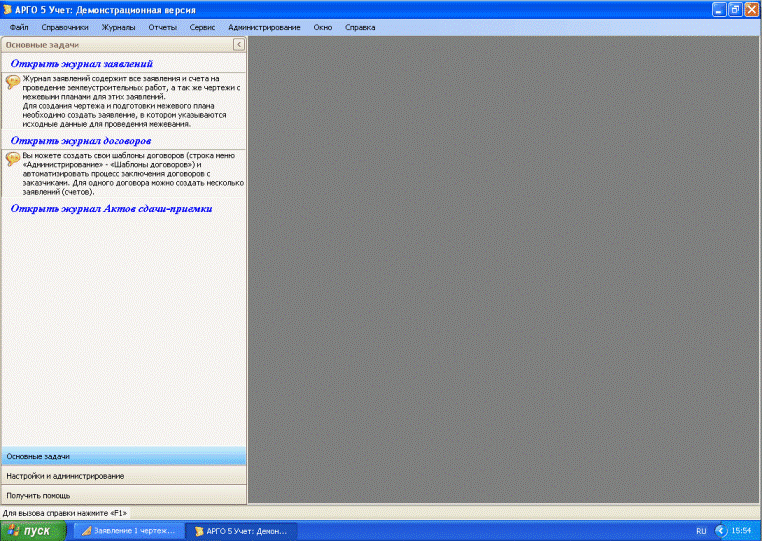Follow the Открыть журнал договоров link
The height and width of the screenshot is (541, 762).
[x=81, y=141]
